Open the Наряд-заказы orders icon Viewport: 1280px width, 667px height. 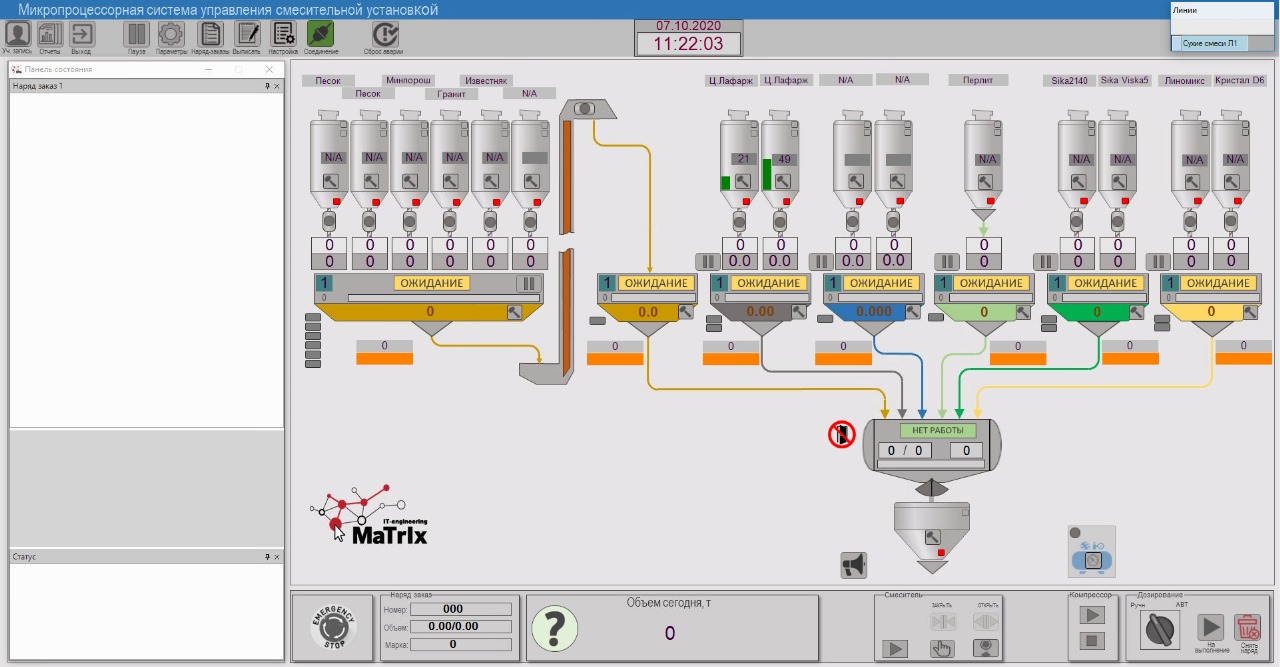(211, 34)
